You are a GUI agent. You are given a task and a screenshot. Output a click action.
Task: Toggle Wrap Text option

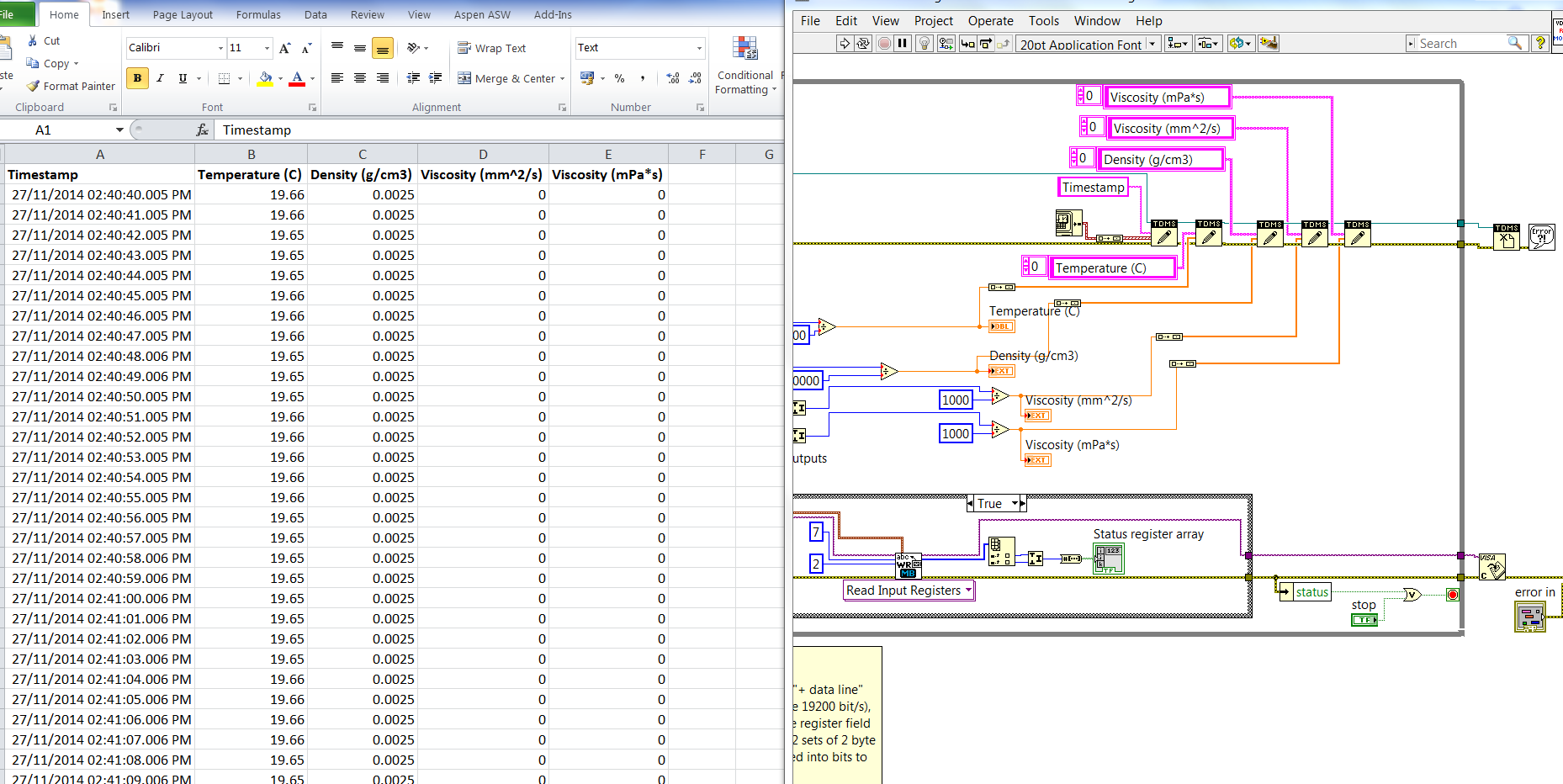(x=492, y=48)
